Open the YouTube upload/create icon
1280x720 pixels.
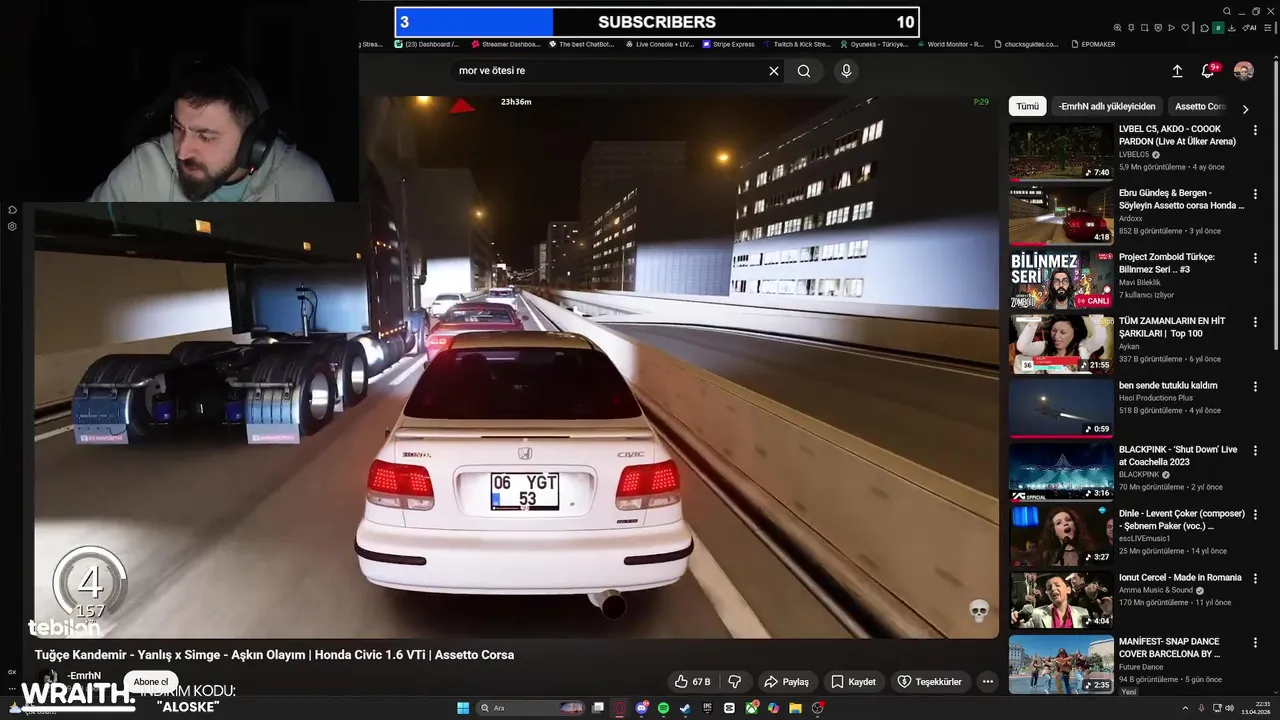(1177, 71)
